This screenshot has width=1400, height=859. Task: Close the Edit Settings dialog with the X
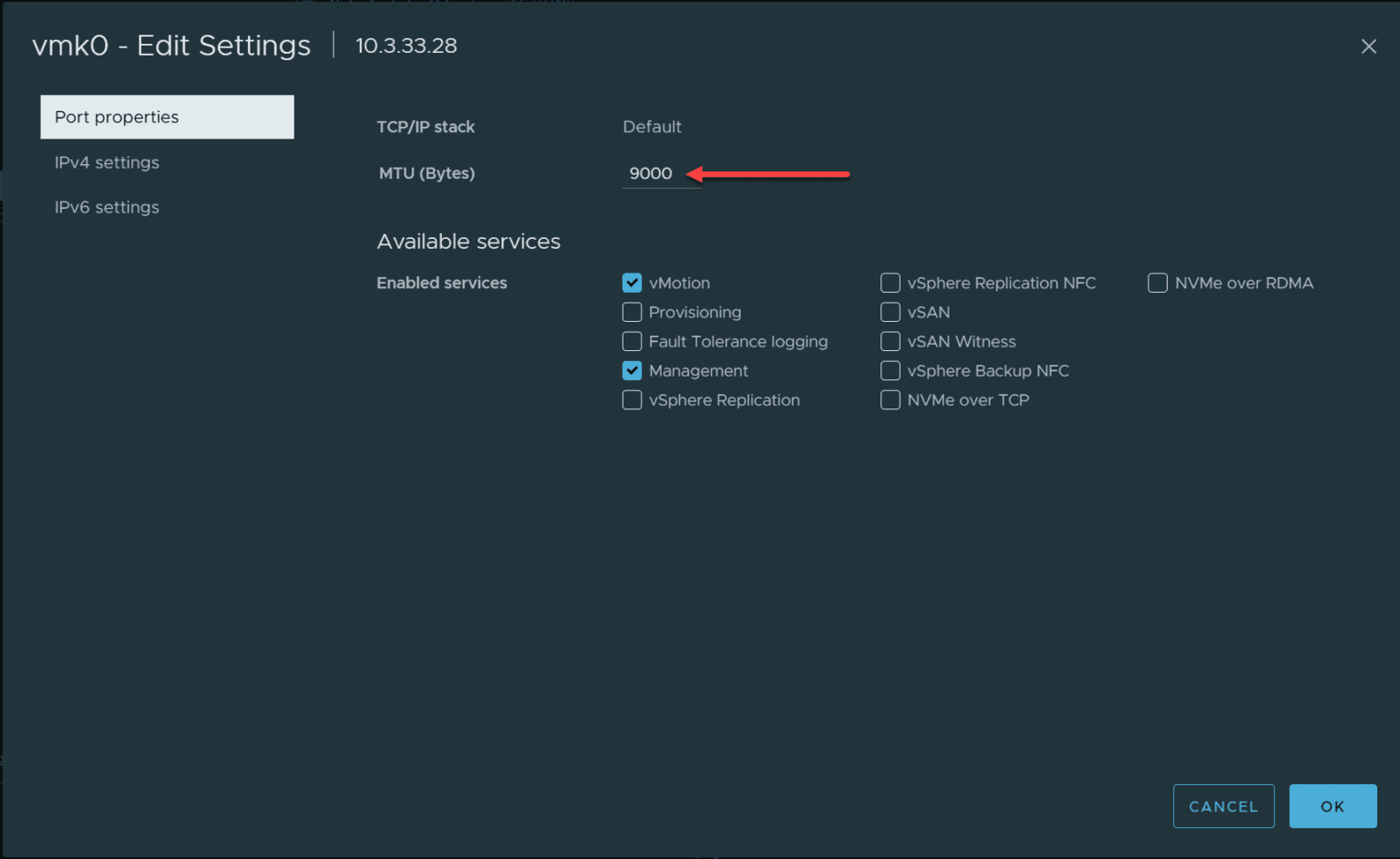pos(1368,46)
